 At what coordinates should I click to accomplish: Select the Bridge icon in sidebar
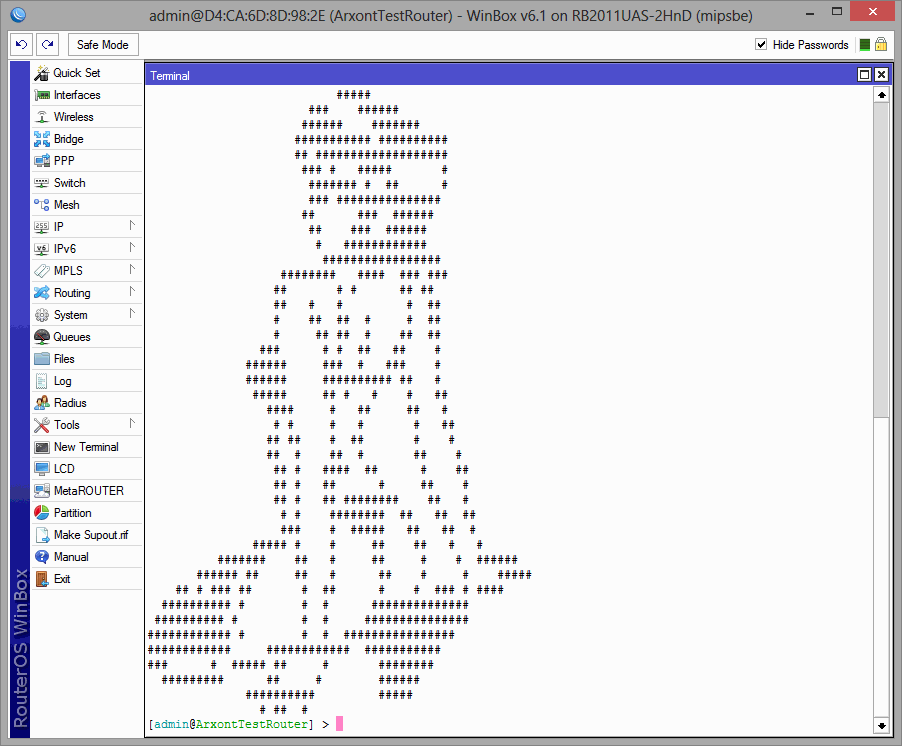(x=42, y=139)
